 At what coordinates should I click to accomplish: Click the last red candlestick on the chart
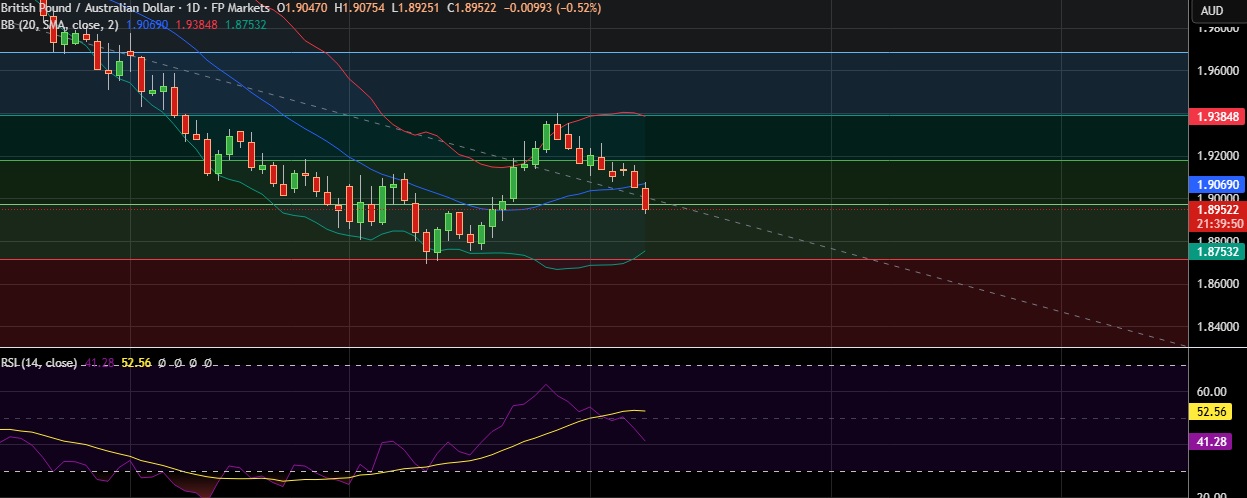pos(646,198)
